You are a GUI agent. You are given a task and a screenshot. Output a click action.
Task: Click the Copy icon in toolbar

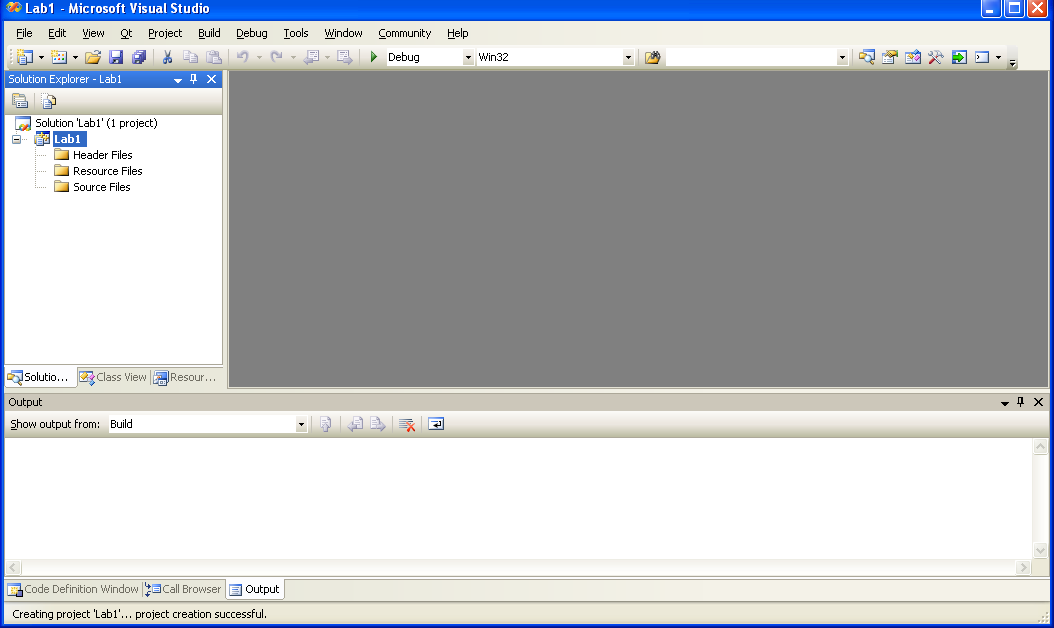pyautogui.click(x=190, y=57)
